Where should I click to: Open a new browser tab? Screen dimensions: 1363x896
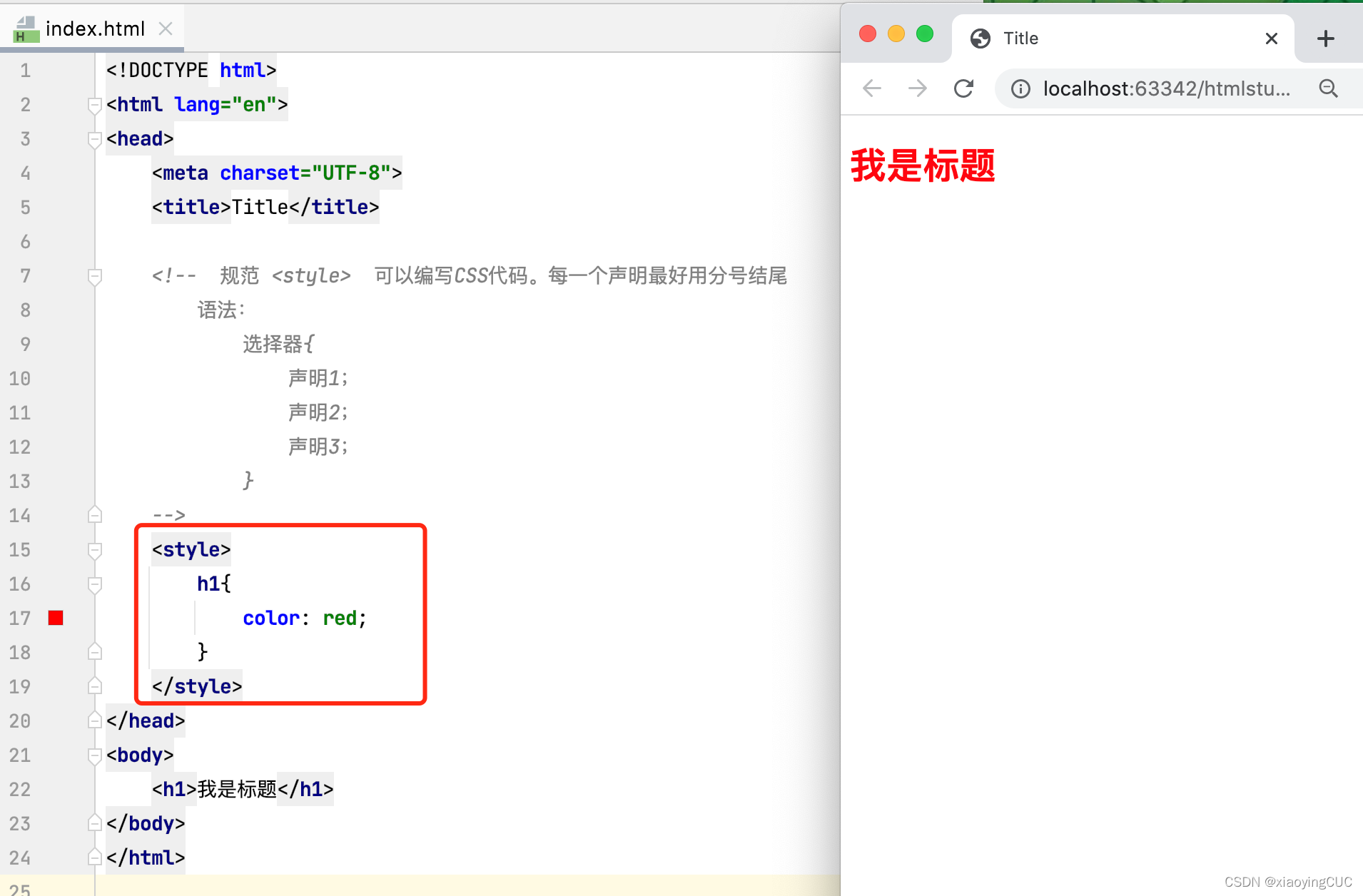(1326, 39)
